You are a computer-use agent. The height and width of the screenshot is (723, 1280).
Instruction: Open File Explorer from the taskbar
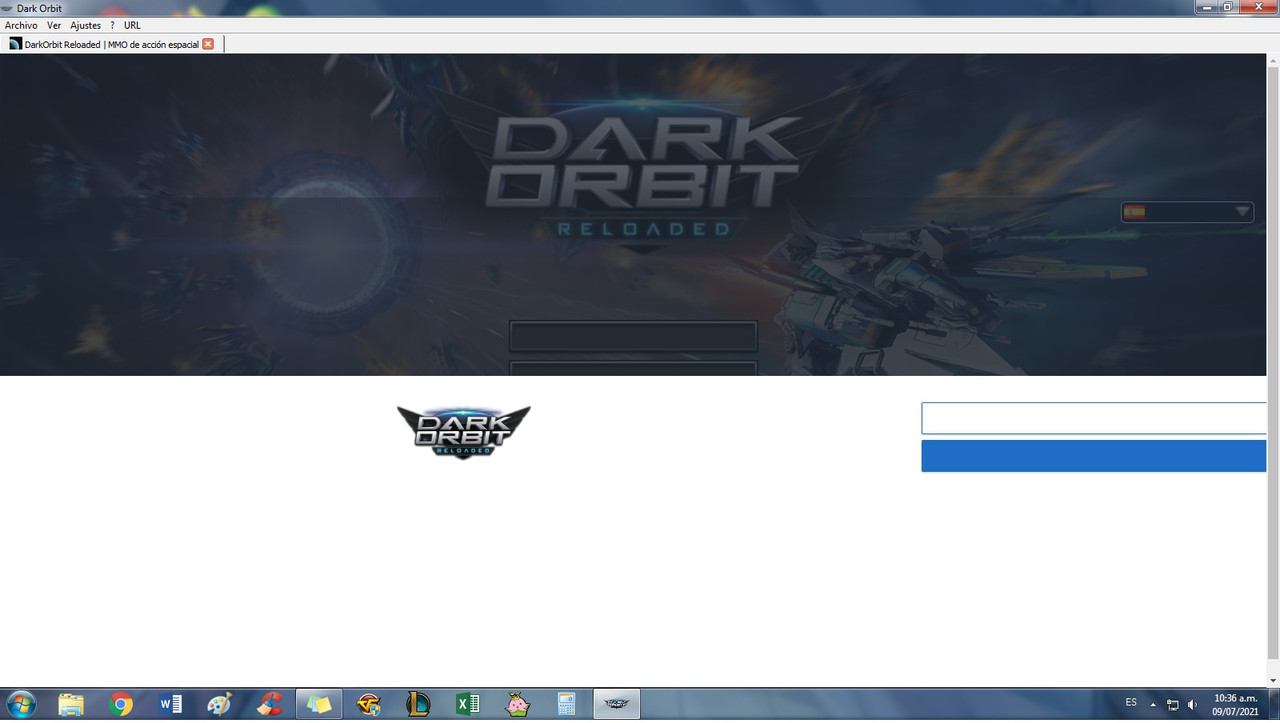(71, 704)
